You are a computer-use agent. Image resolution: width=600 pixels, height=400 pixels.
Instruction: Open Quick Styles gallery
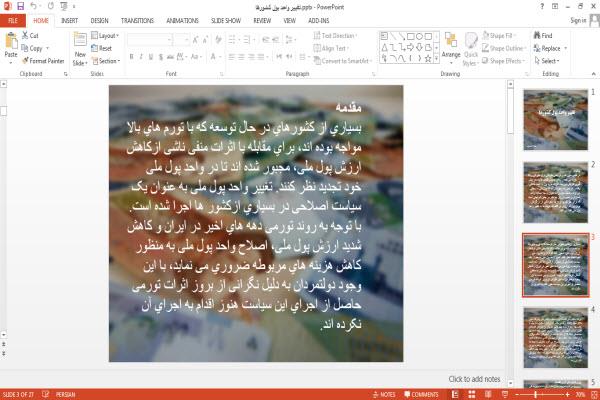pos(471,49)
